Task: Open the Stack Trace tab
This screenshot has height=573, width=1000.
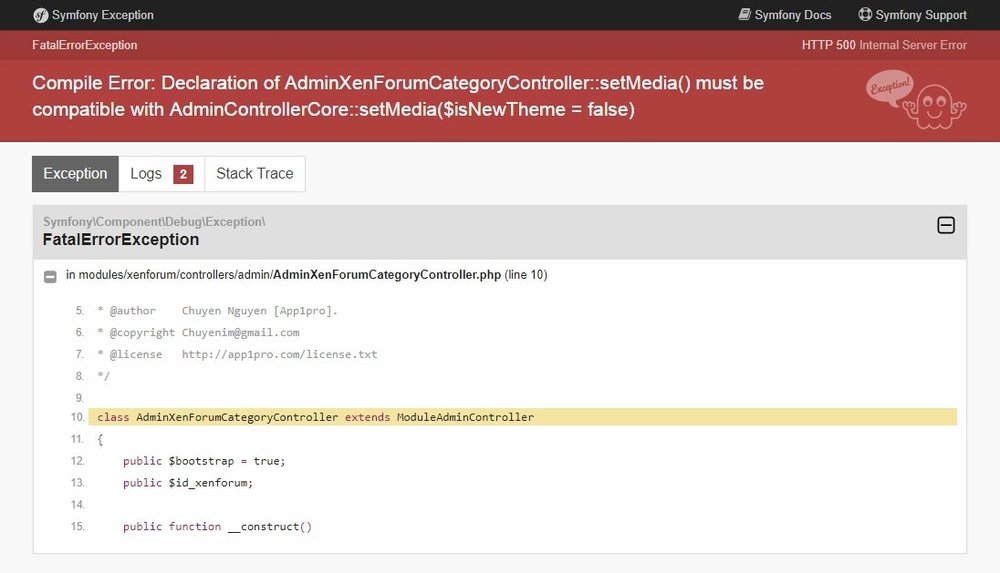Action: (x=254, y=174)
